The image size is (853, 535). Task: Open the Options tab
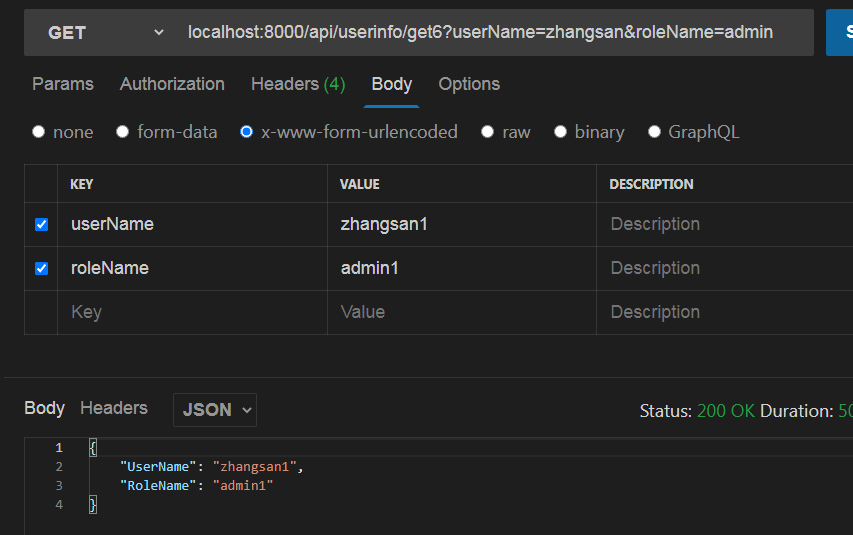pyautogui.click(x=469, y=84)
